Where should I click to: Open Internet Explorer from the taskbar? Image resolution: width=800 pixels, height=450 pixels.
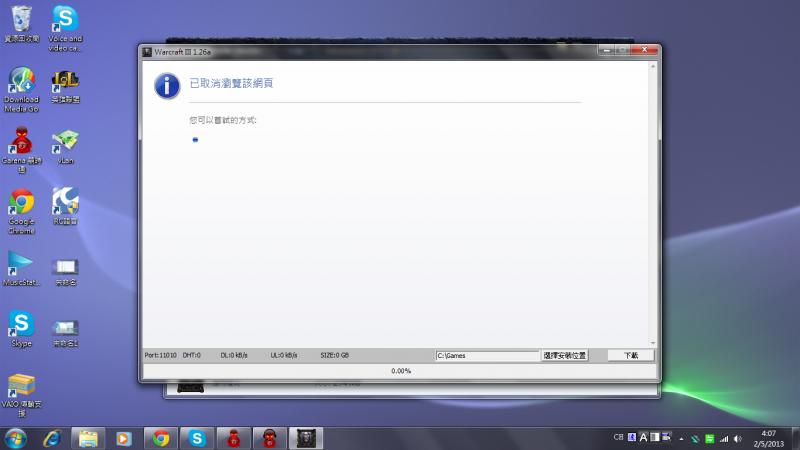click(x=52, y=438)
